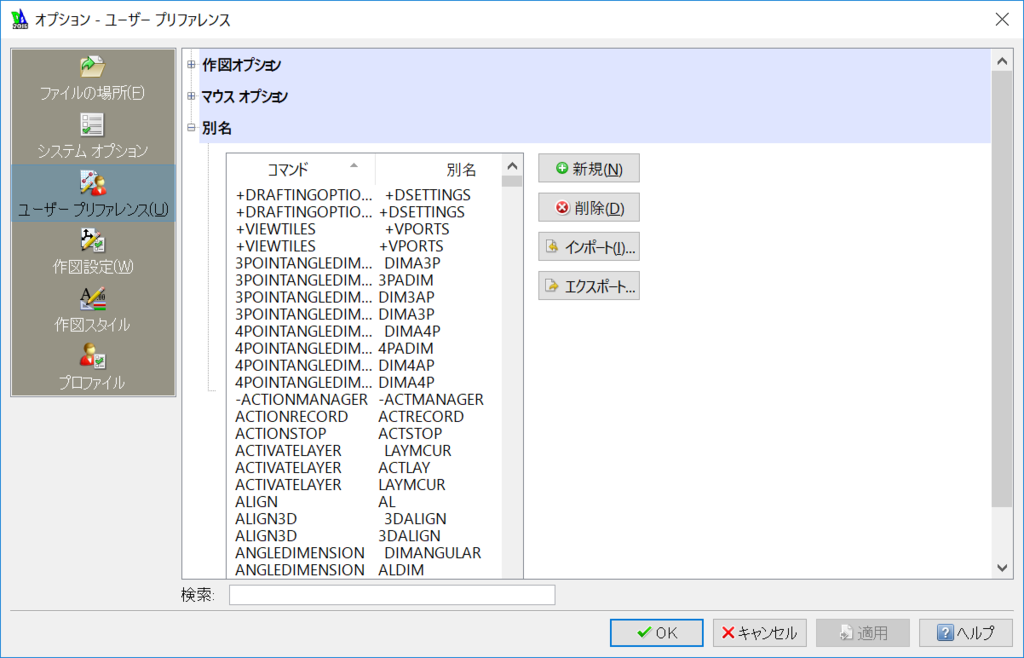Screen dimensions: 1024x658
Task: Click into the 検索 search field
Action: (392, 595)
